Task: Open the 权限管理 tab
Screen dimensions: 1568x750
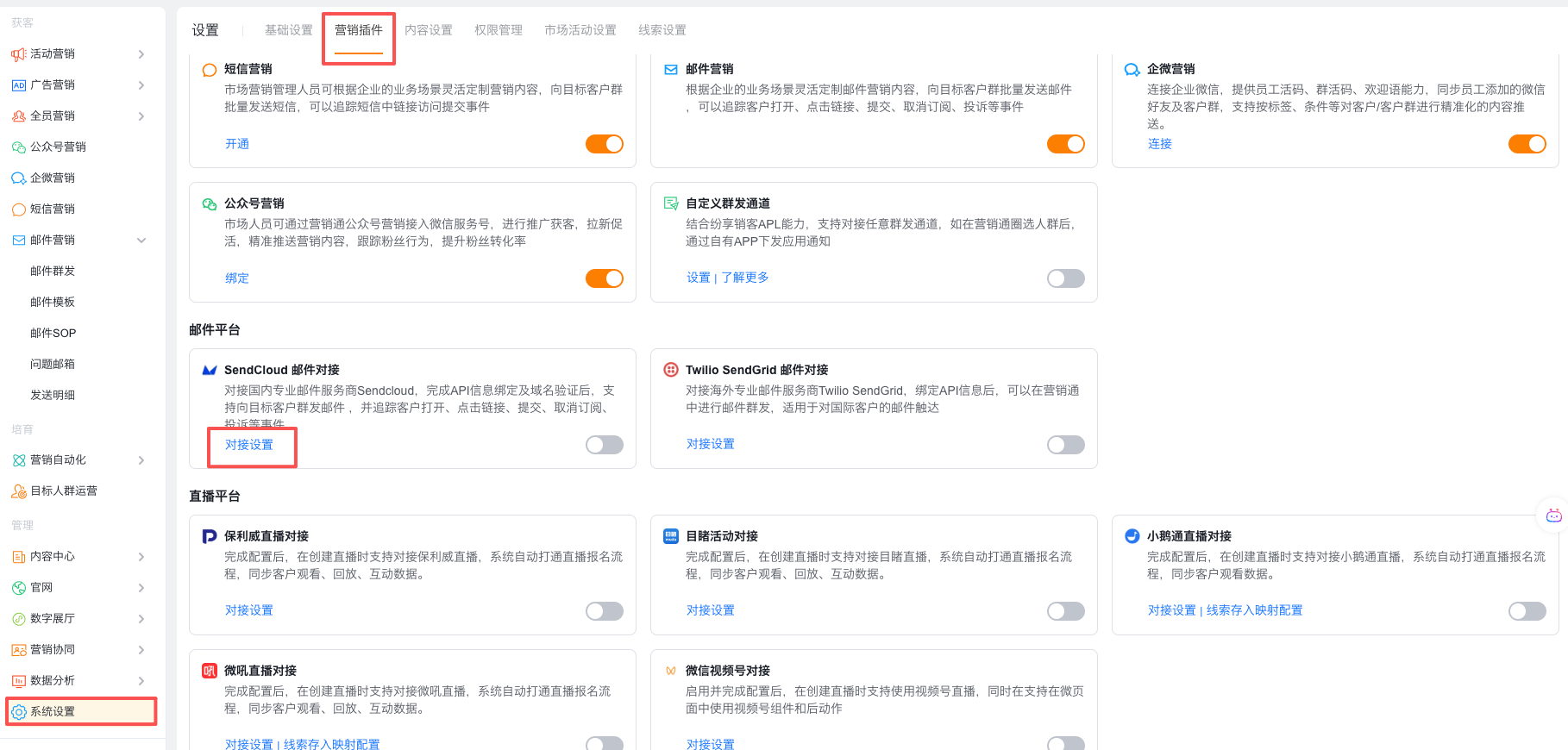Action: (x=499, y=30)
